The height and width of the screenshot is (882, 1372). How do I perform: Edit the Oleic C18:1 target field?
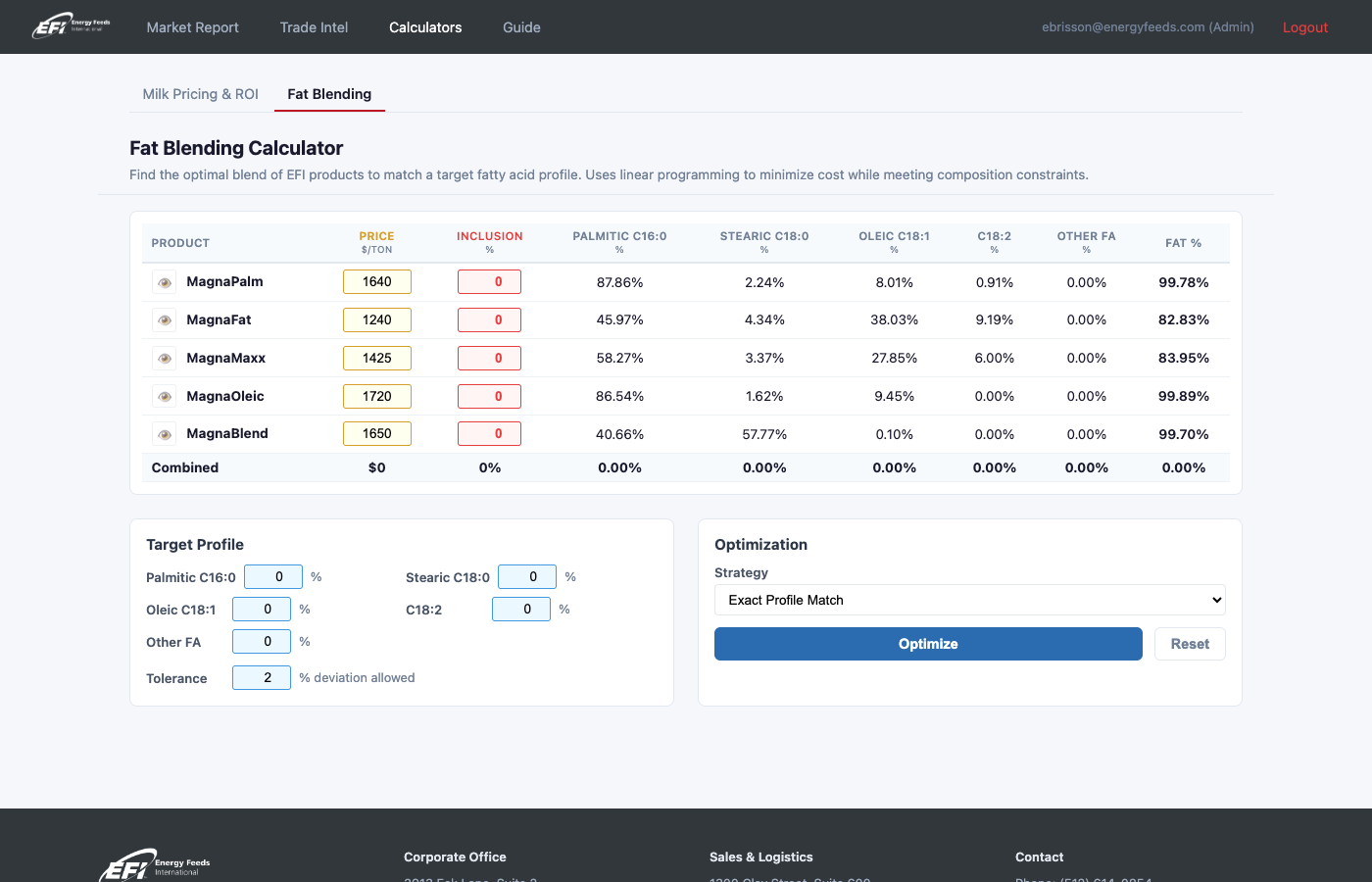coord(262,609)
